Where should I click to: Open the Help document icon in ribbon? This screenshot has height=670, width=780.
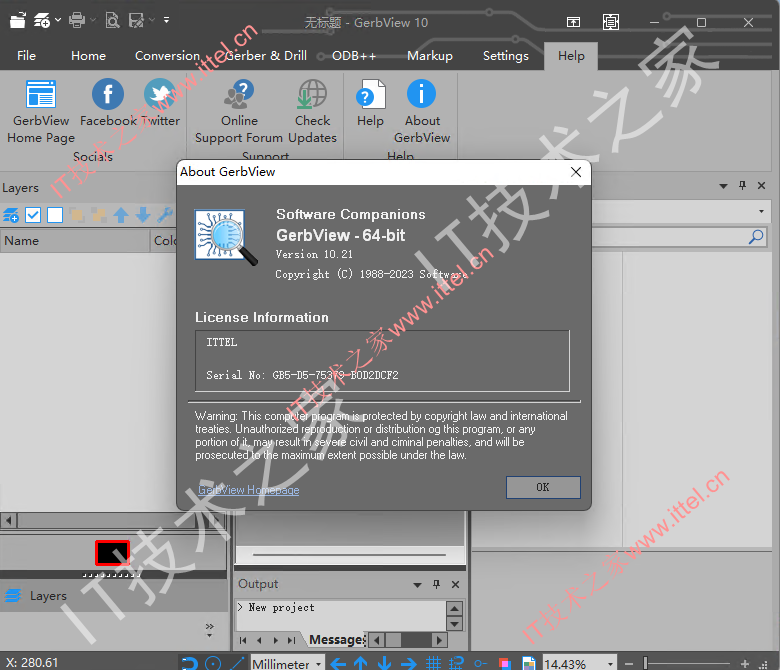click(371, 94)
